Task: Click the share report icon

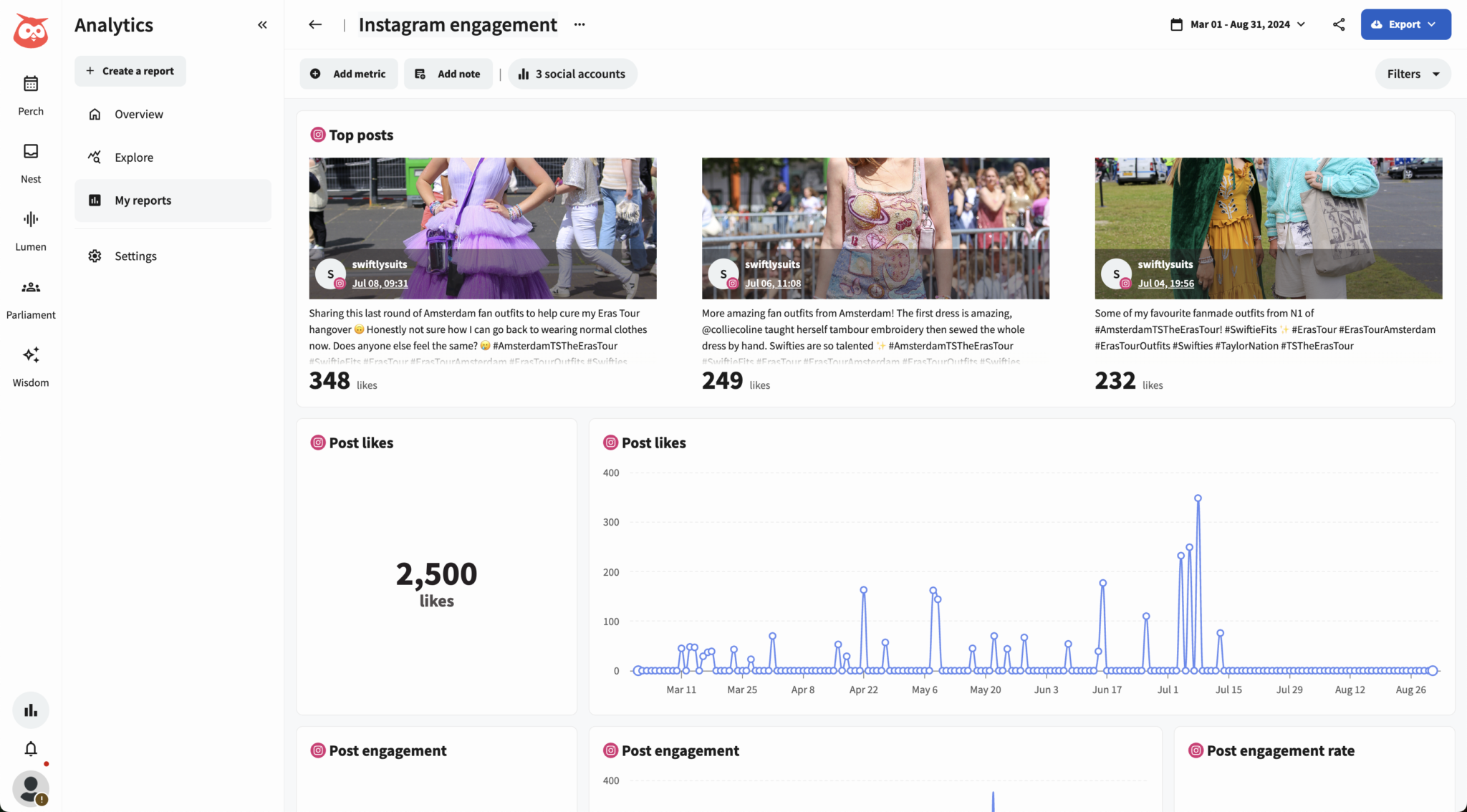Action: pos(1339,24)
